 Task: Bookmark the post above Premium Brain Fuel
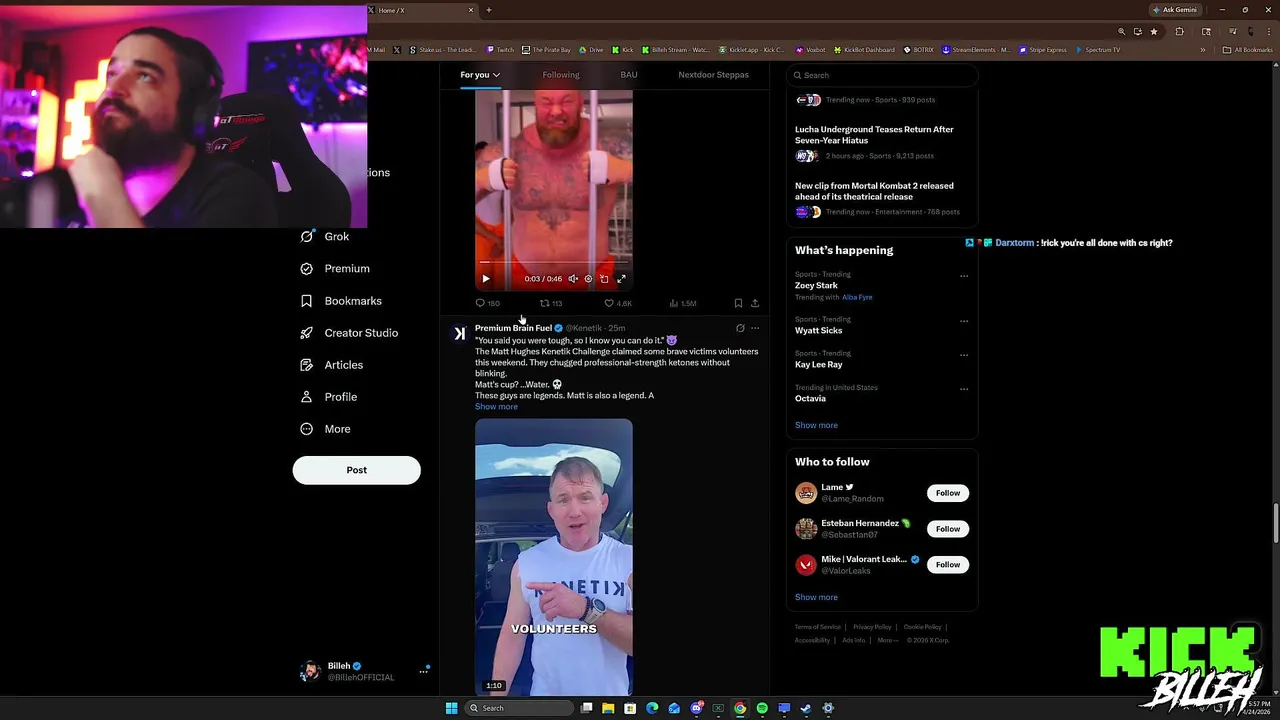pyautogui.click(x=738, y=303)
